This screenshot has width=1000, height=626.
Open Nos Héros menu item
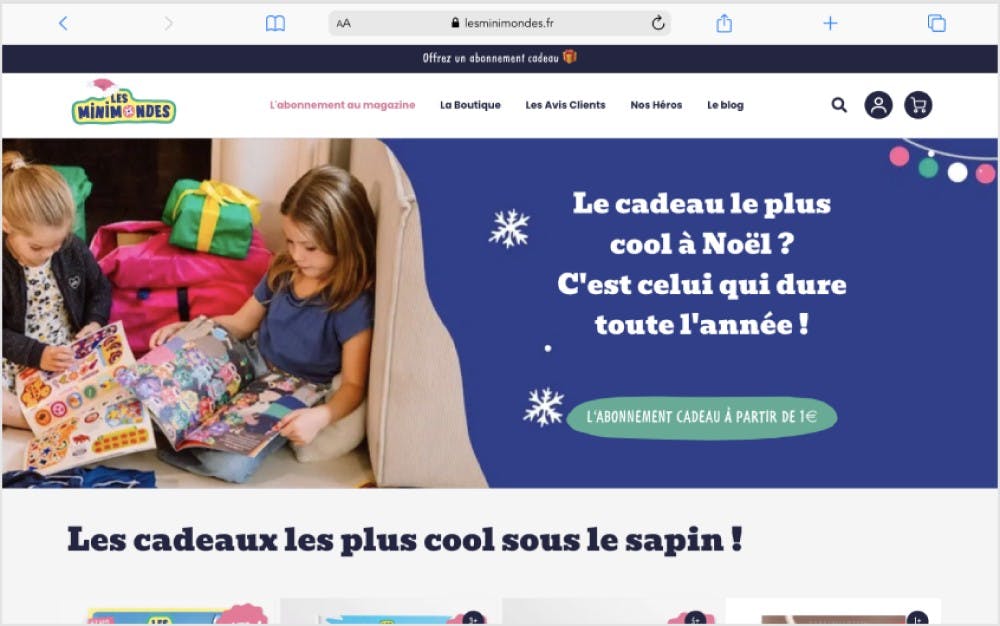pyautogui.click(x=656, y=105)
